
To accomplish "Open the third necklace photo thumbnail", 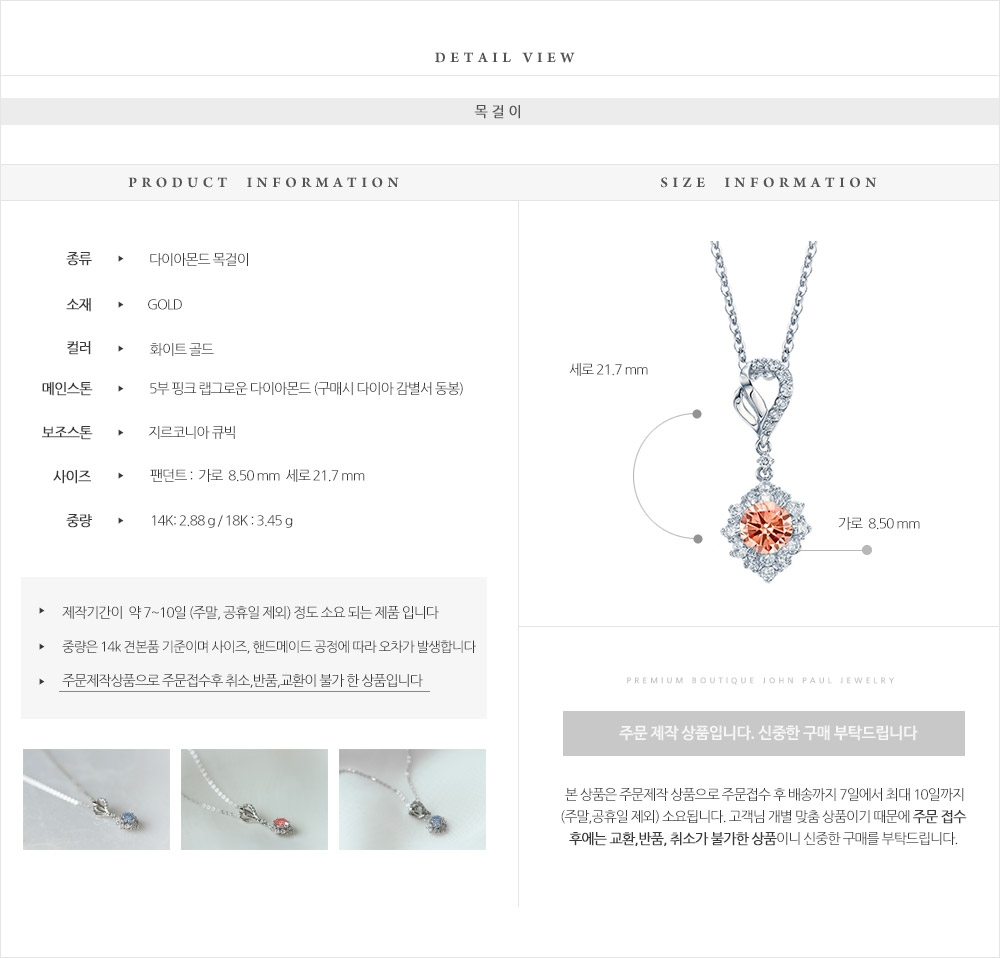I will pyautogui.click(x=412, y=799).
